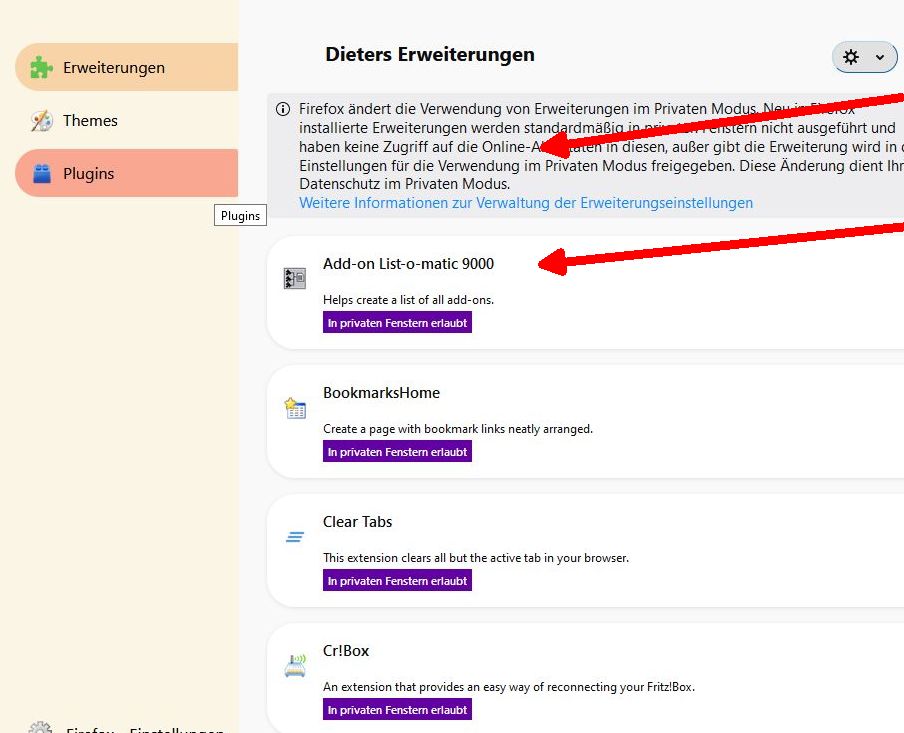Click private windows badge under Add-on List-o-matic 9000

pos(397,323)
